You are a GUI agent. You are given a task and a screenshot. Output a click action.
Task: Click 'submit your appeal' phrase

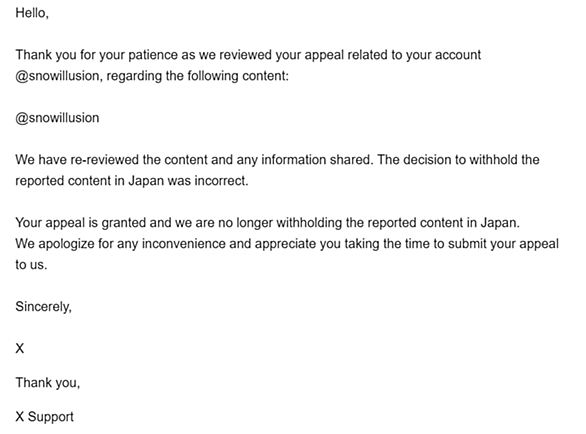point(503,244)
